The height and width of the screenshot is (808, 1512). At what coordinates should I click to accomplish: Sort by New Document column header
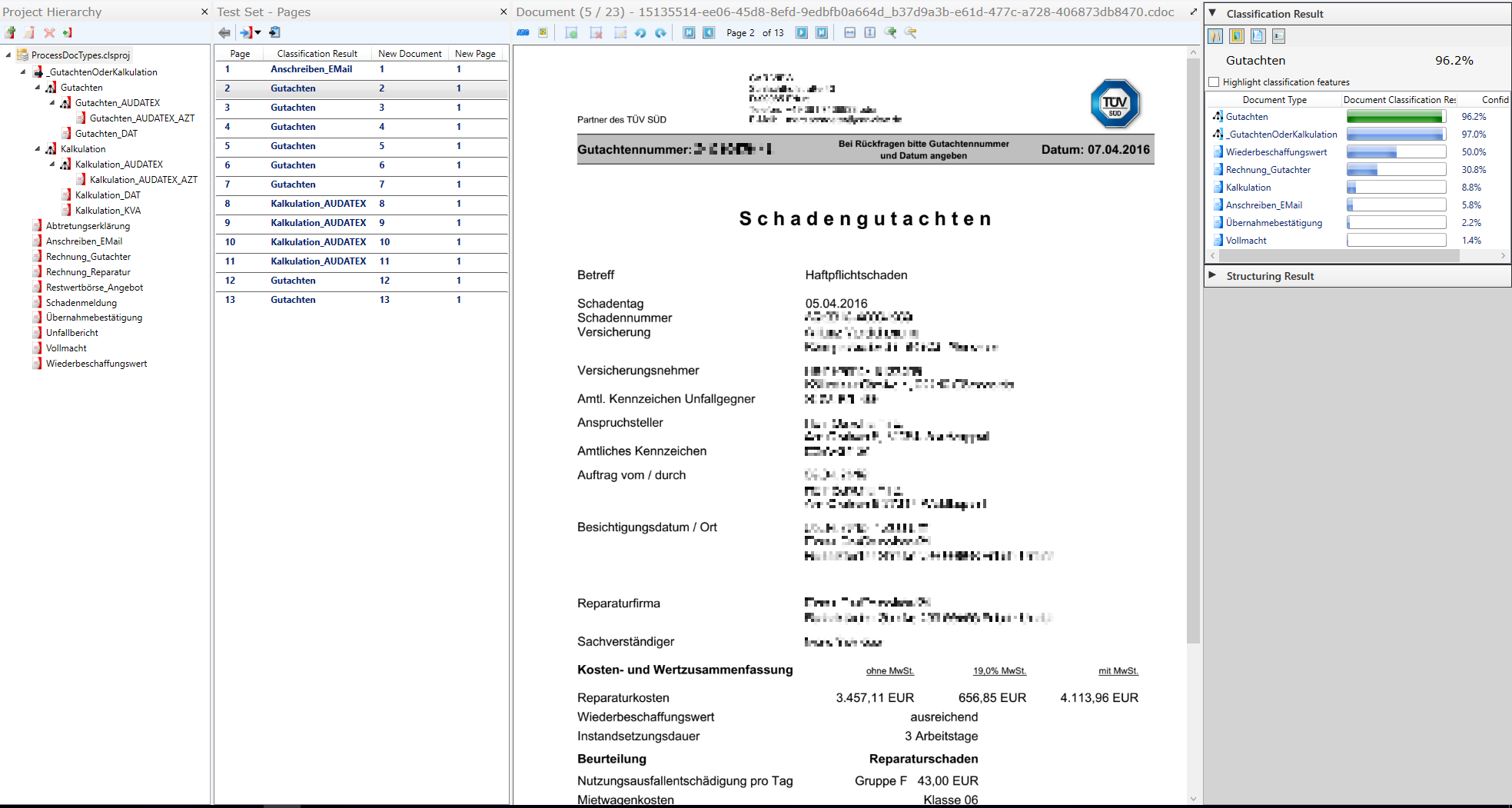click(410, 54)
